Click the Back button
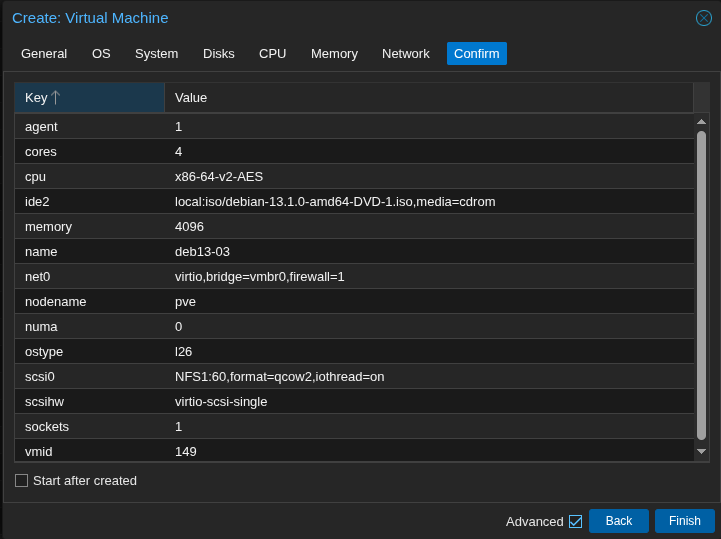721x539 pixels. tap(618, 521)
